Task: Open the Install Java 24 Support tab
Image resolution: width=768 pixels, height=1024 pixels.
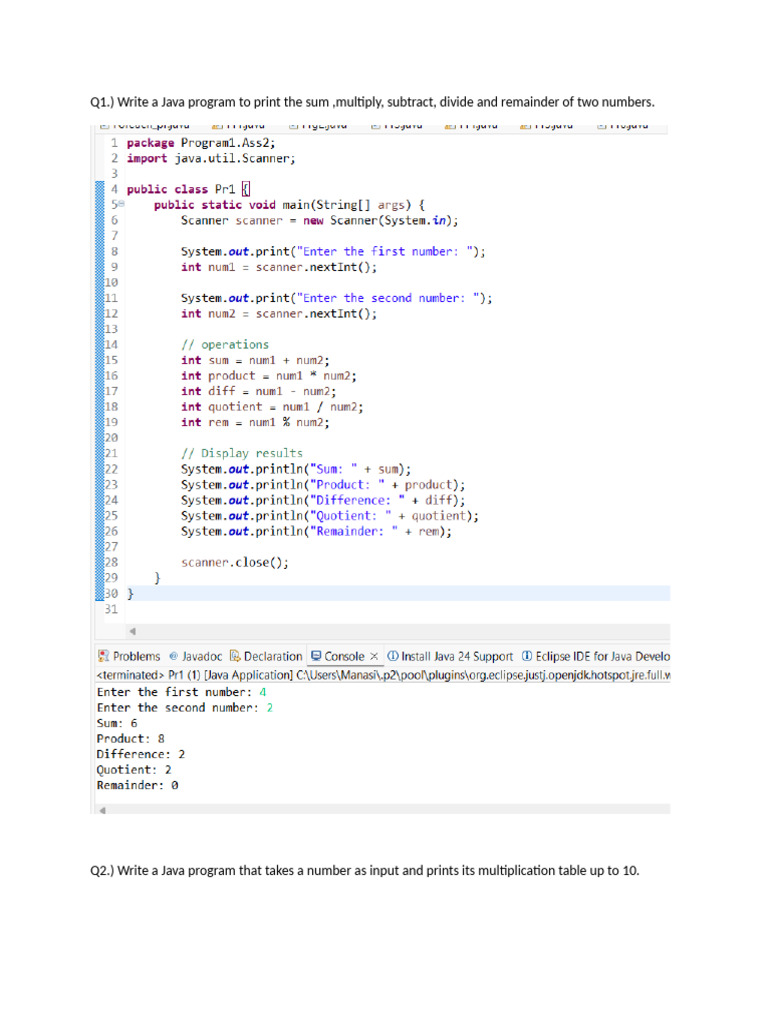Action: 450,656
